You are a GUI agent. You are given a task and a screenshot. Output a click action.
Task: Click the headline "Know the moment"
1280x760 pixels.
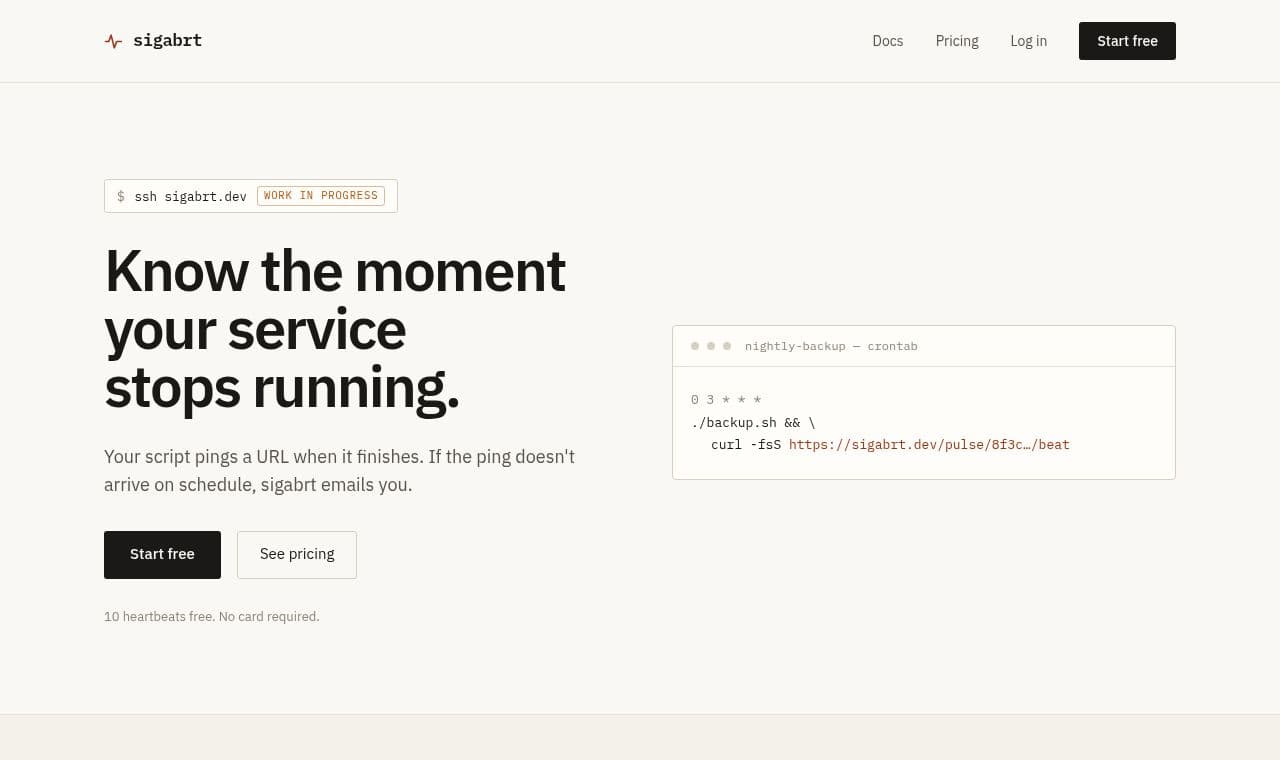pos(335,271)
